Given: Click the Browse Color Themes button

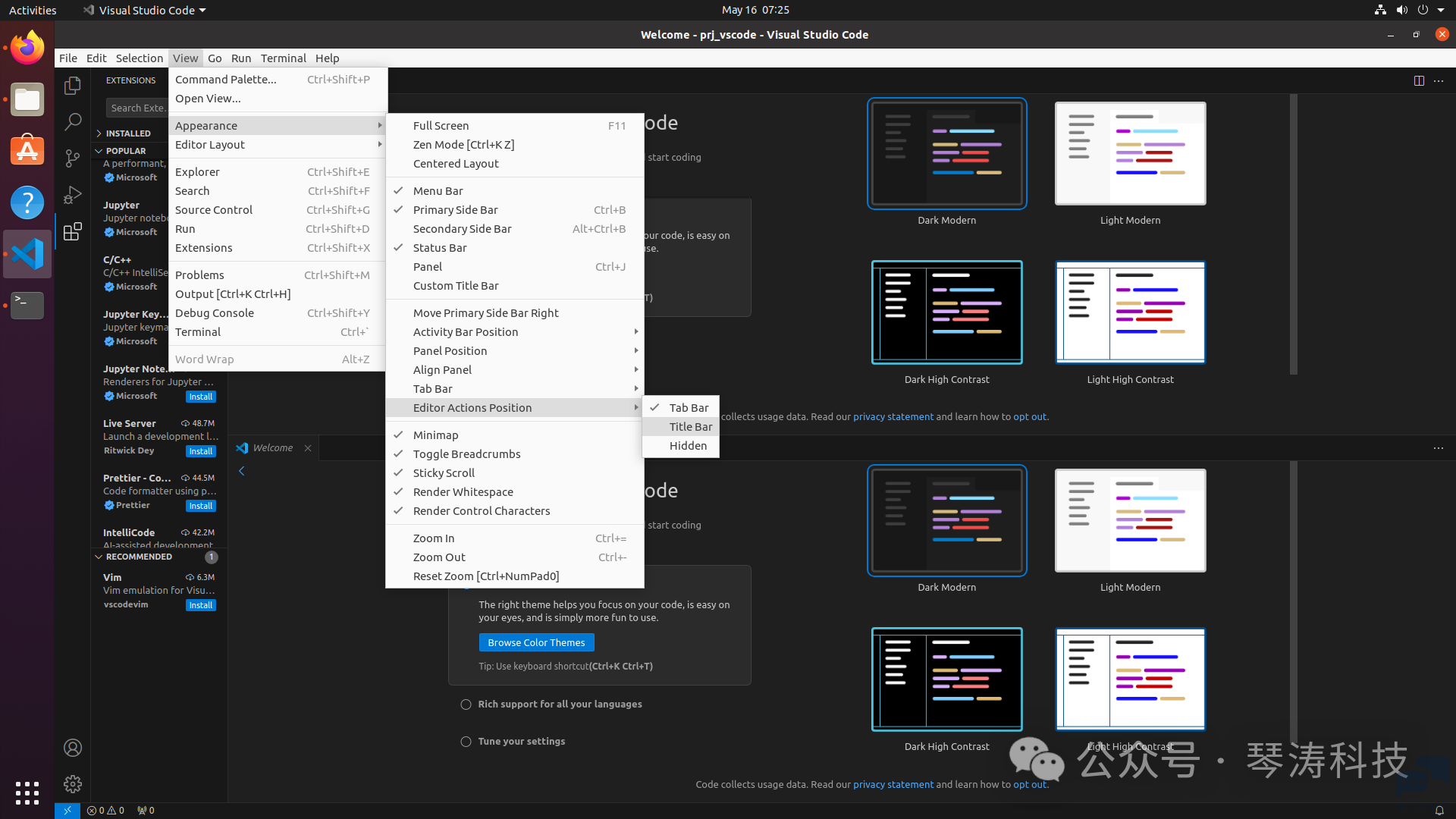Looking at the screenshot, I should coord(536,642).
